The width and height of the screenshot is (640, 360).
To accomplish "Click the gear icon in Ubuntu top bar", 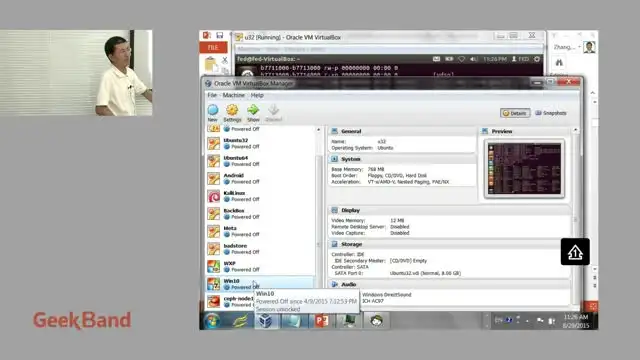I will tap(537, 59).
